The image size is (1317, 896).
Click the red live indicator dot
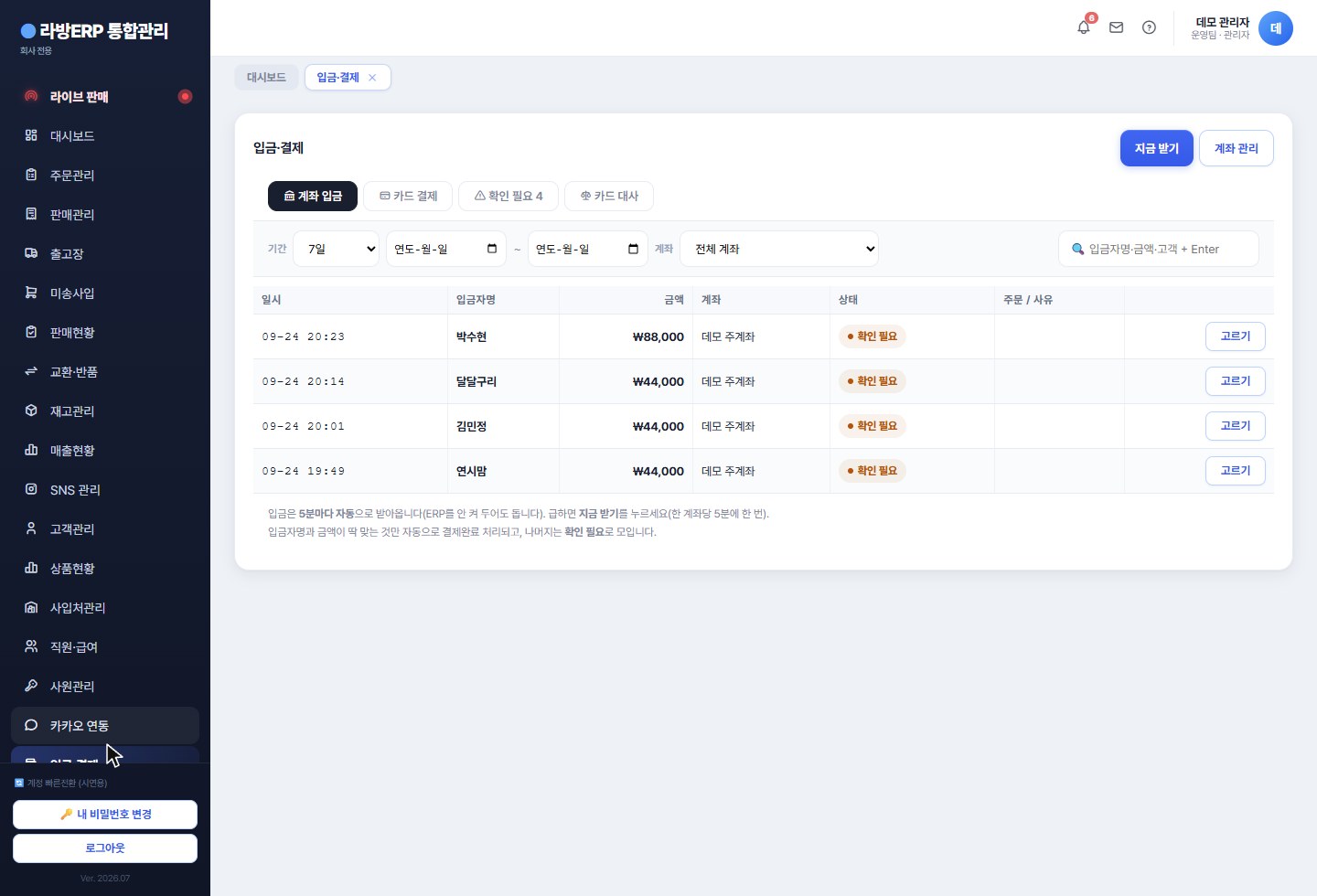185,96
